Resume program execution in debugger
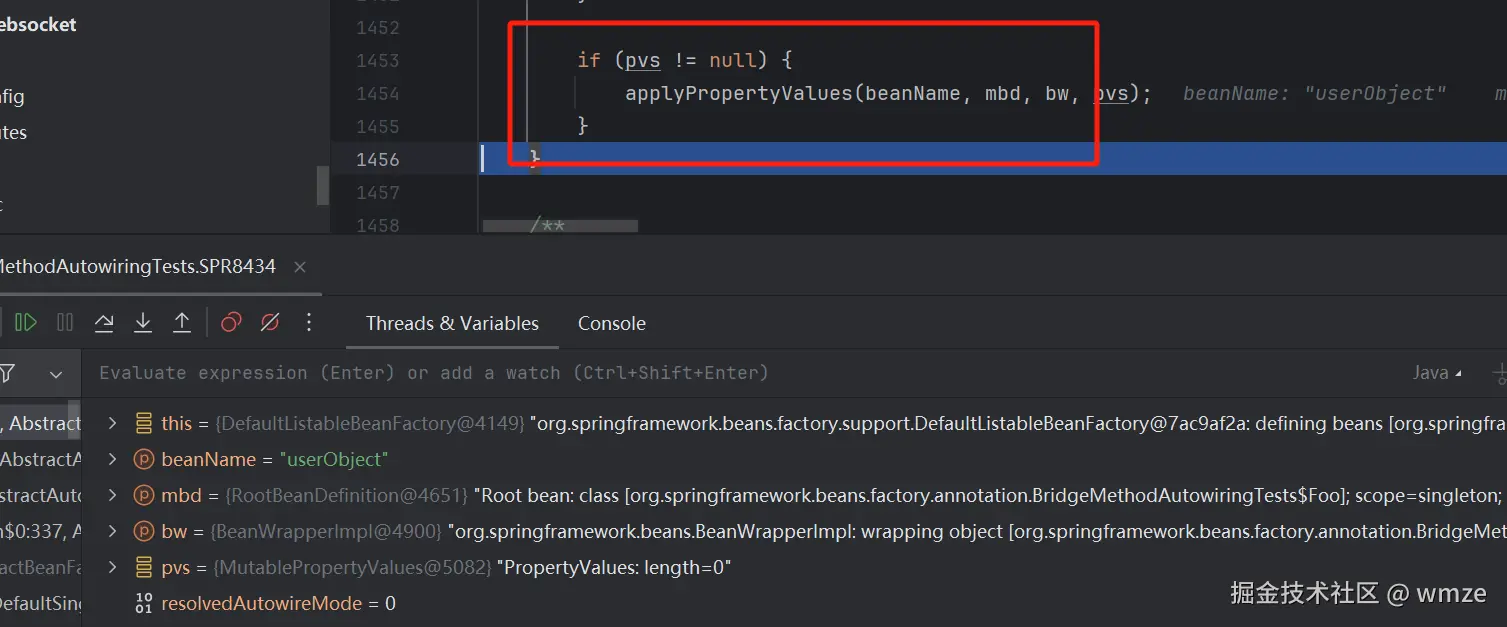The height and width of the screenshot is (627, 1507). [27, 322]
